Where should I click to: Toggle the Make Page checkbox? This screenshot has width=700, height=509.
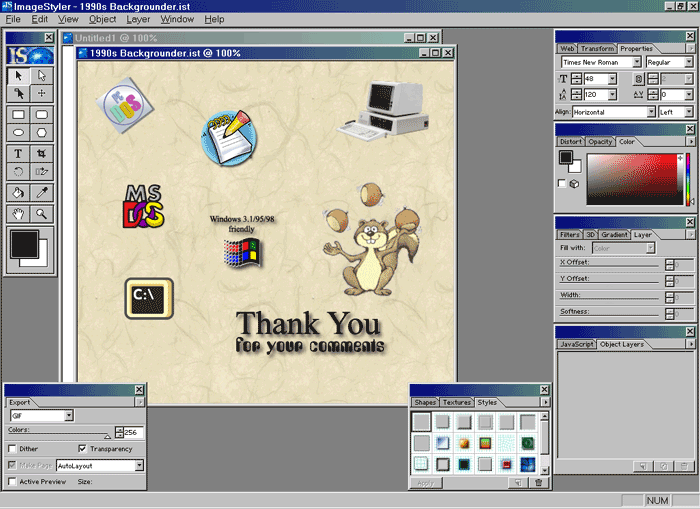12,465
